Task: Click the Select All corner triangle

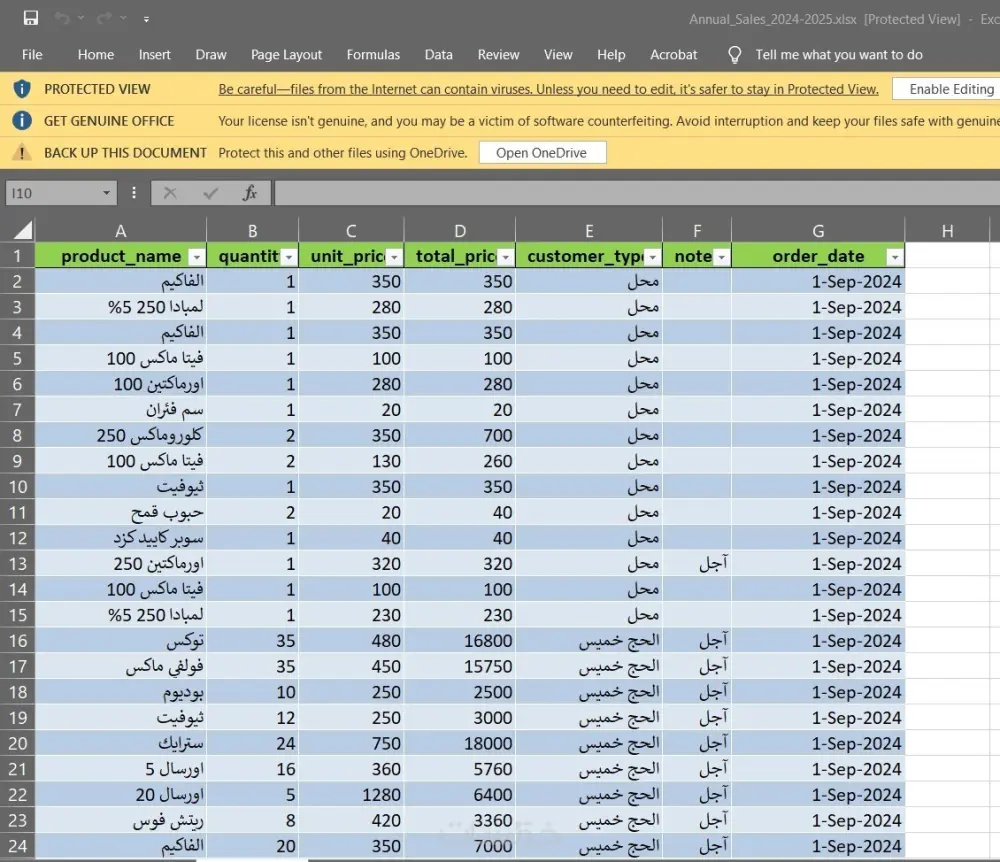Action: pos(22,230)
